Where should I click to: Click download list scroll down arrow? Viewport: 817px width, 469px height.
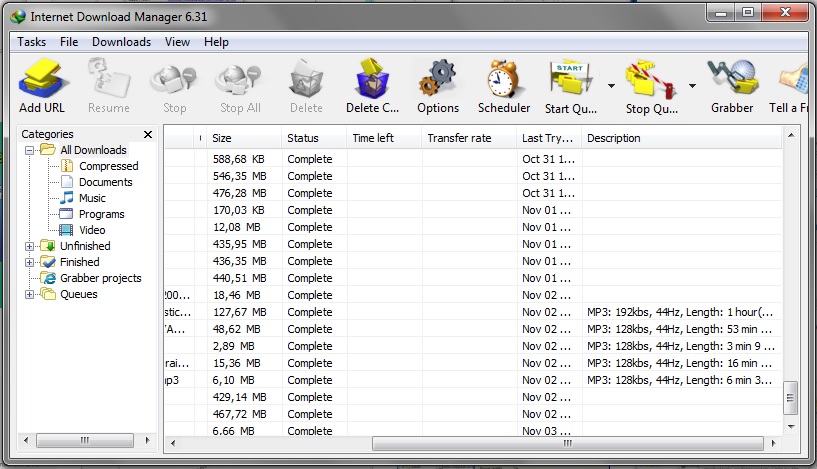791,427
